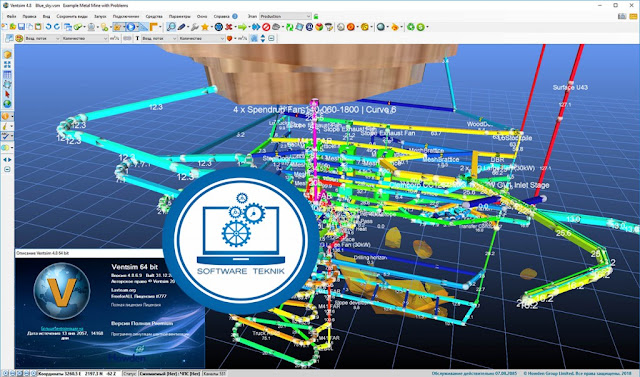Screen dimensions: 640x377
Task: Click the website link under the V logo
Action: tap(61, 328)
